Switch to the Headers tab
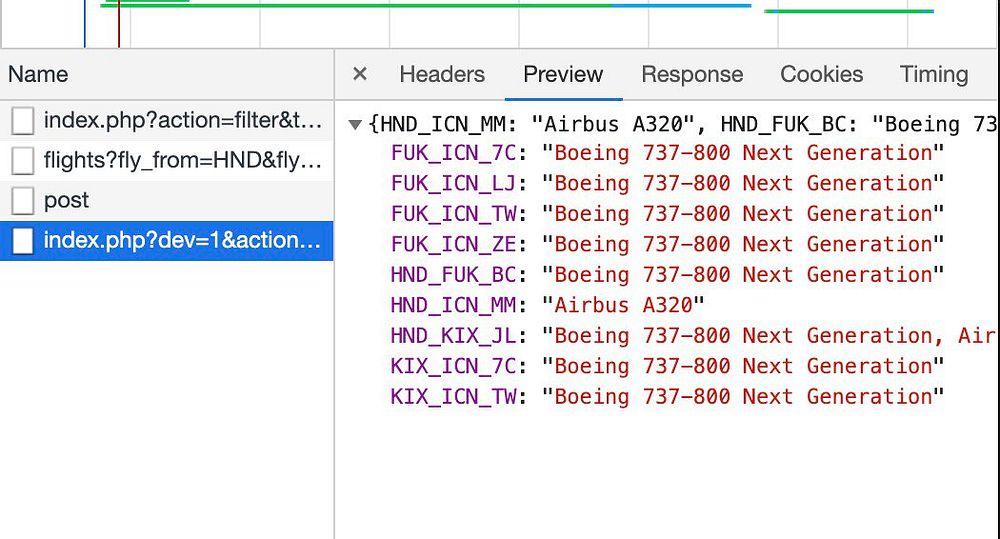The height and width of the screenshot is (539, 1000). tap(442, 74)
